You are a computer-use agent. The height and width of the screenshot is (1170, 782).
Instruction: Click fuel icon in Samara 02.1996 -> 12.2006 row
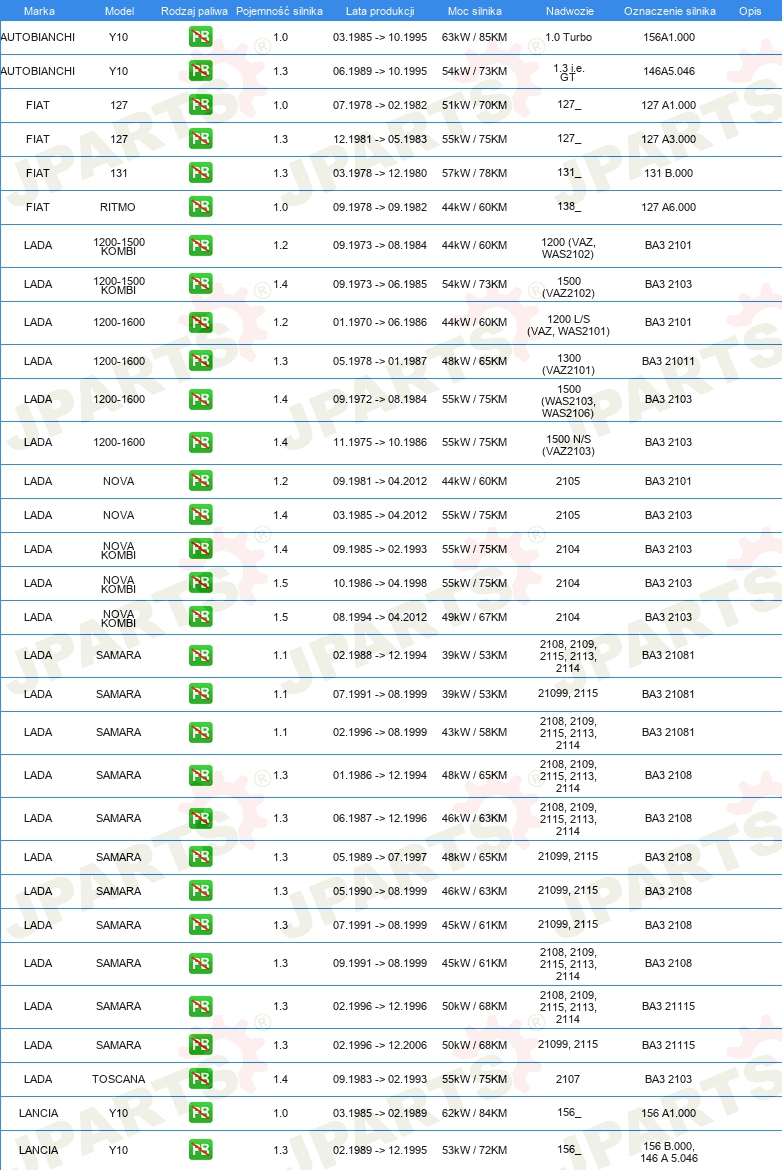(x=201, y=1045)
